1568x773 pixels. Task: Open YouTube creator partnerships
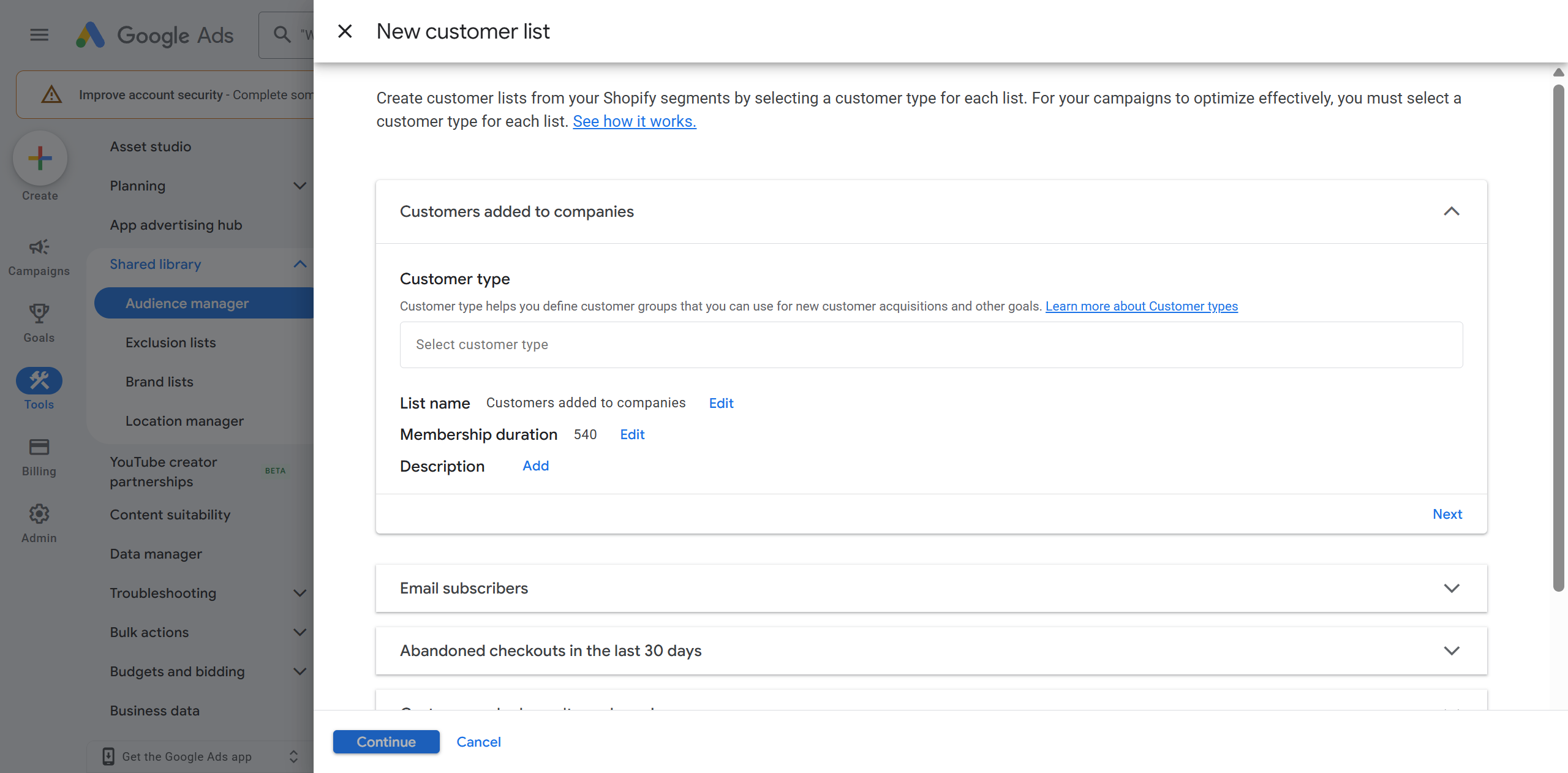pos(164,472)
